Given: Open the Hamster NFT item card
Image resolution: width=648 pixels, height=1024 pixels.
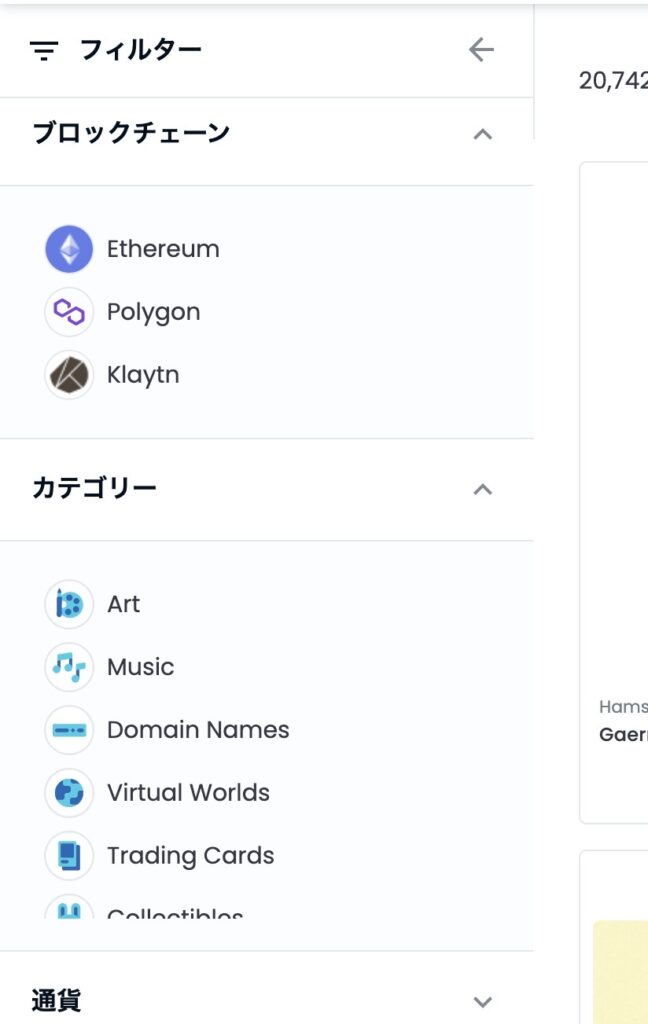Looking at the screenshot, I should 614,493.
